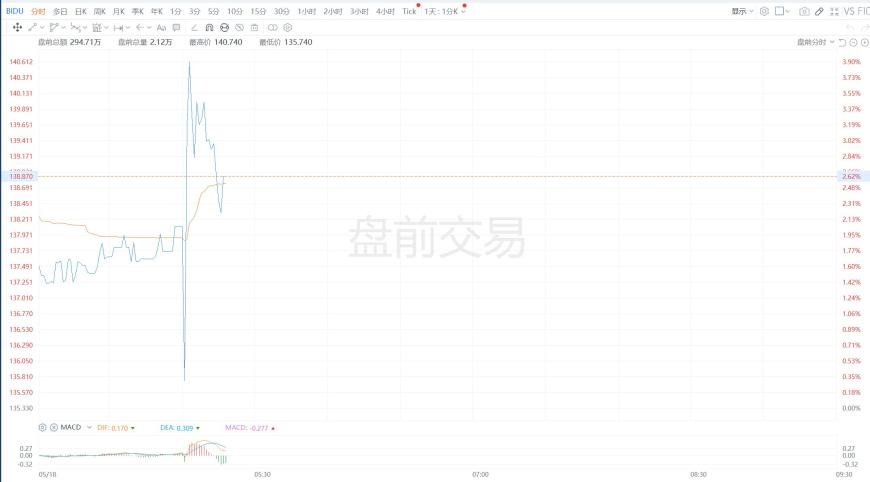
Task: Select the 30分 interval
Action: tap(281, 11)
